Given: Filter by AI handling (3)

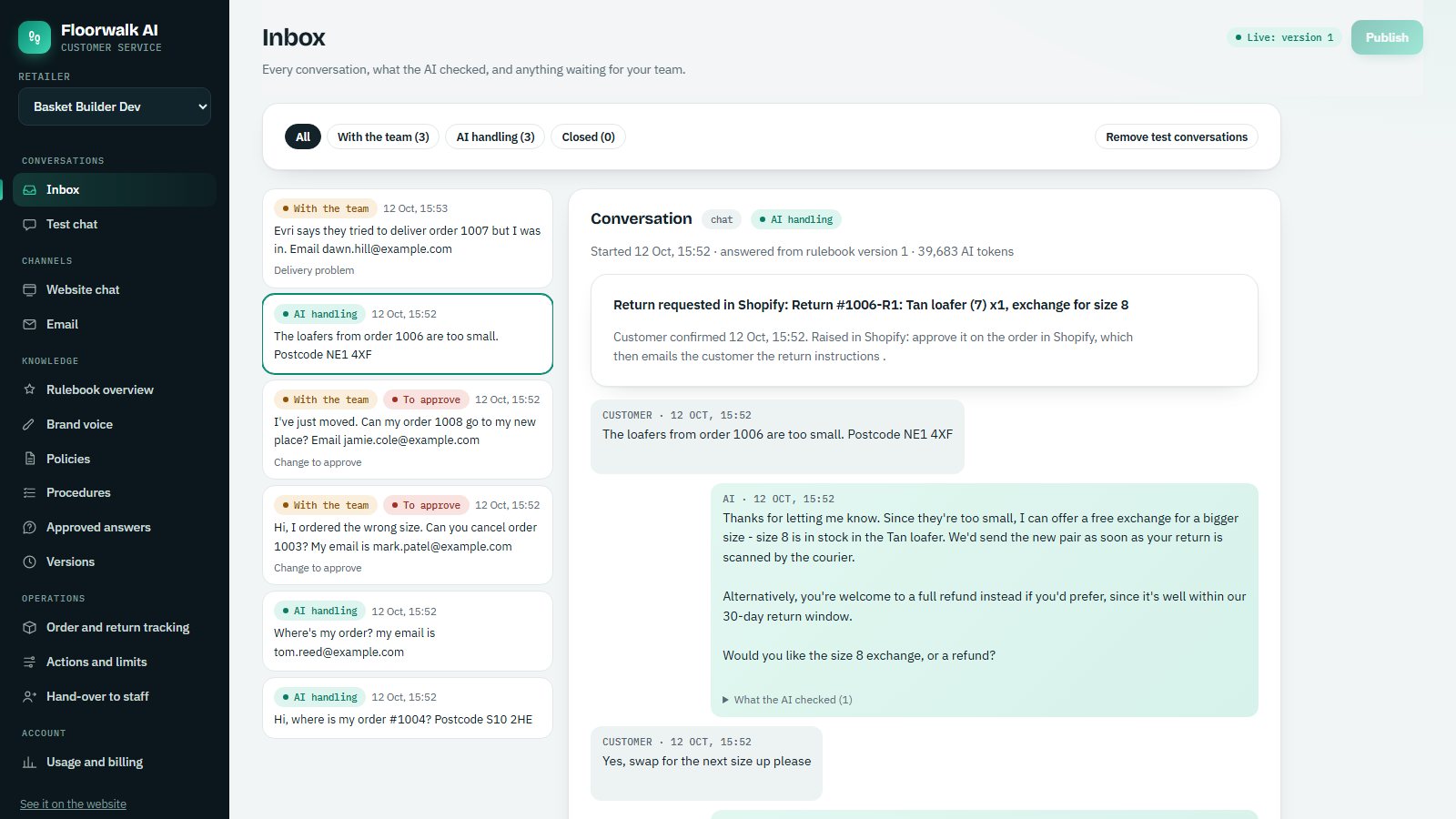Looking at the screenshot, I should (x=495, y=136).
